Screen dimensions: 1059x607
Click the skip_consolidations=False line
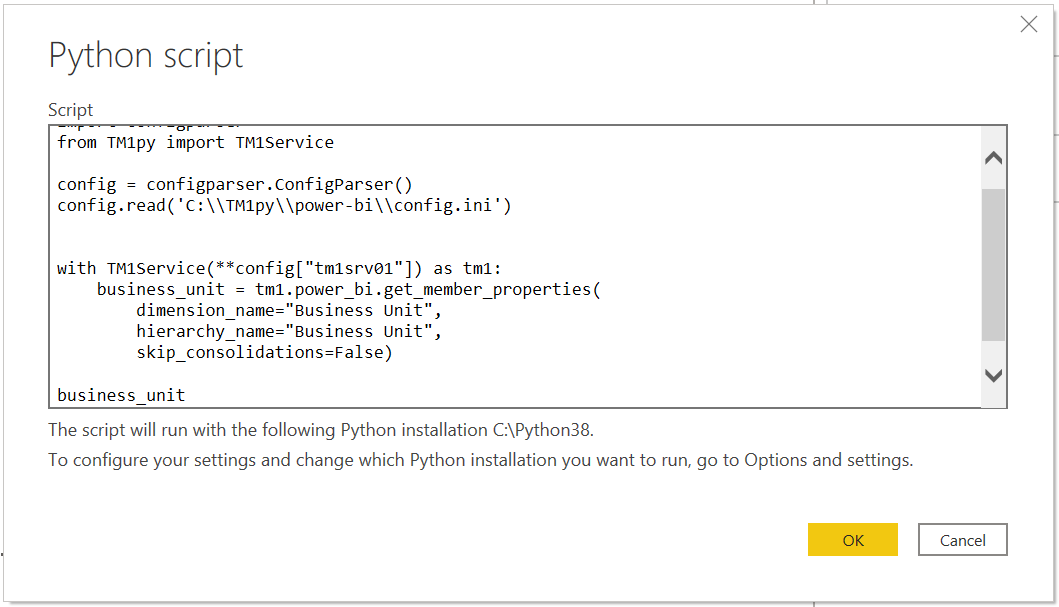(260, 352)
